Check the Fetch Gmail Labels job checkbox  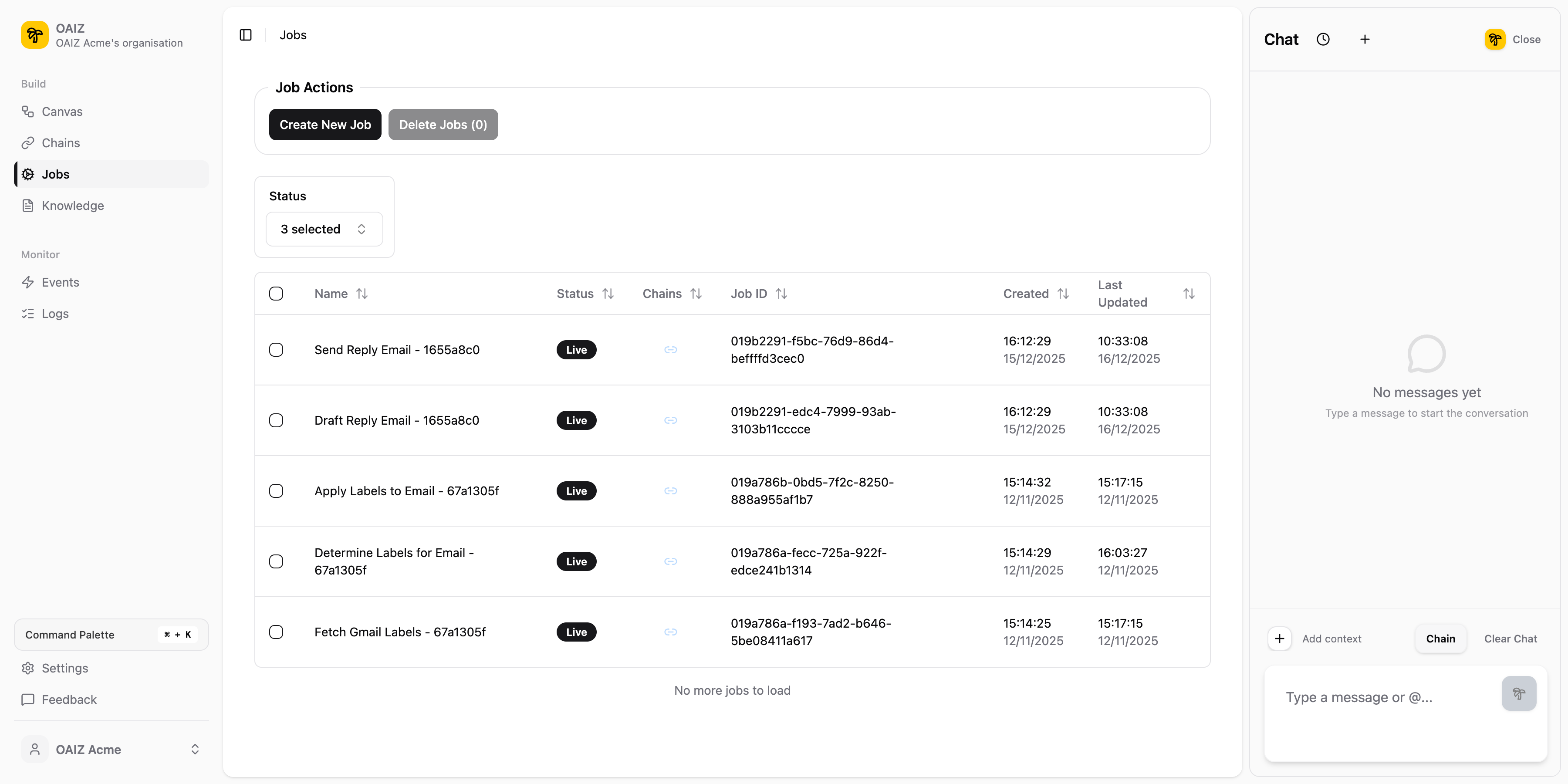(x=276, y=632)
